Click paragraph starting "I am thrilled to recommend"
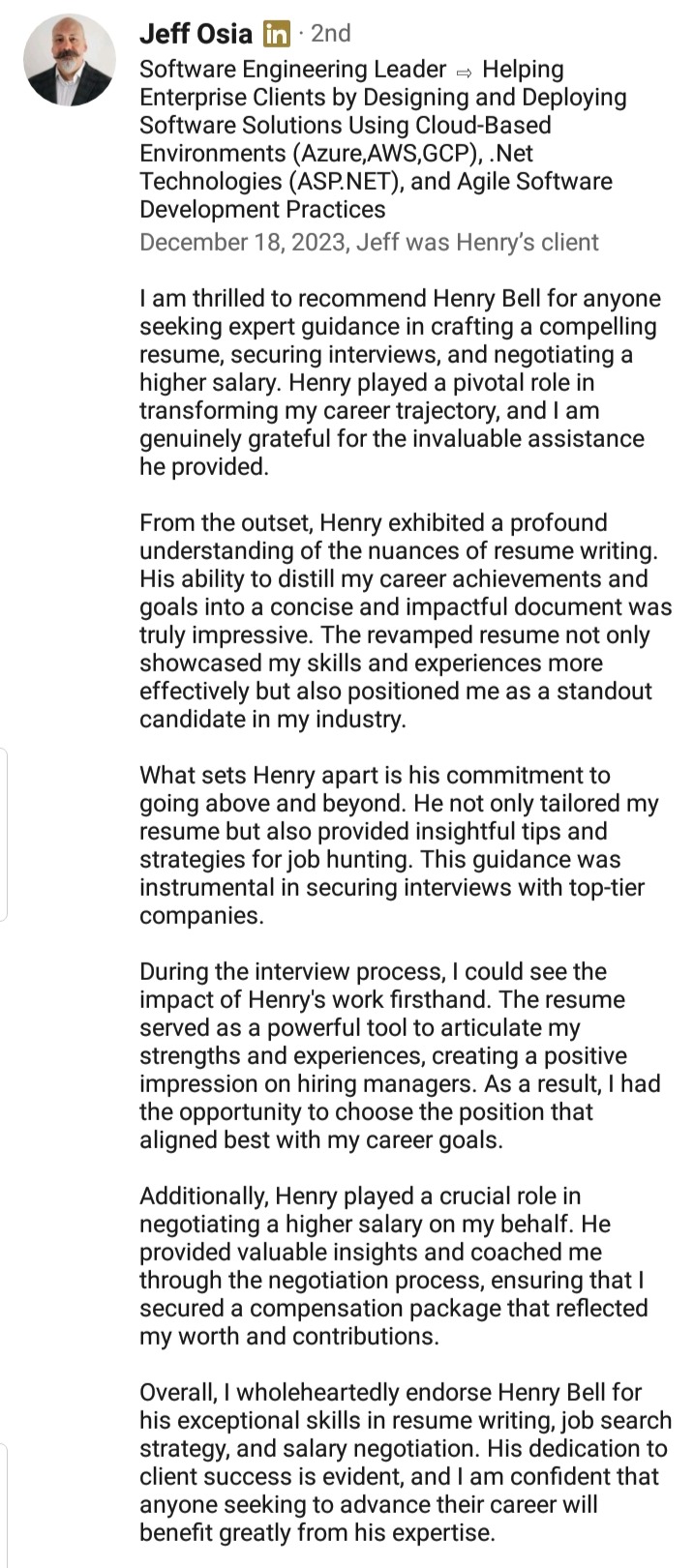The height and width of the screenshot is (1568, 694). (399, 382)
